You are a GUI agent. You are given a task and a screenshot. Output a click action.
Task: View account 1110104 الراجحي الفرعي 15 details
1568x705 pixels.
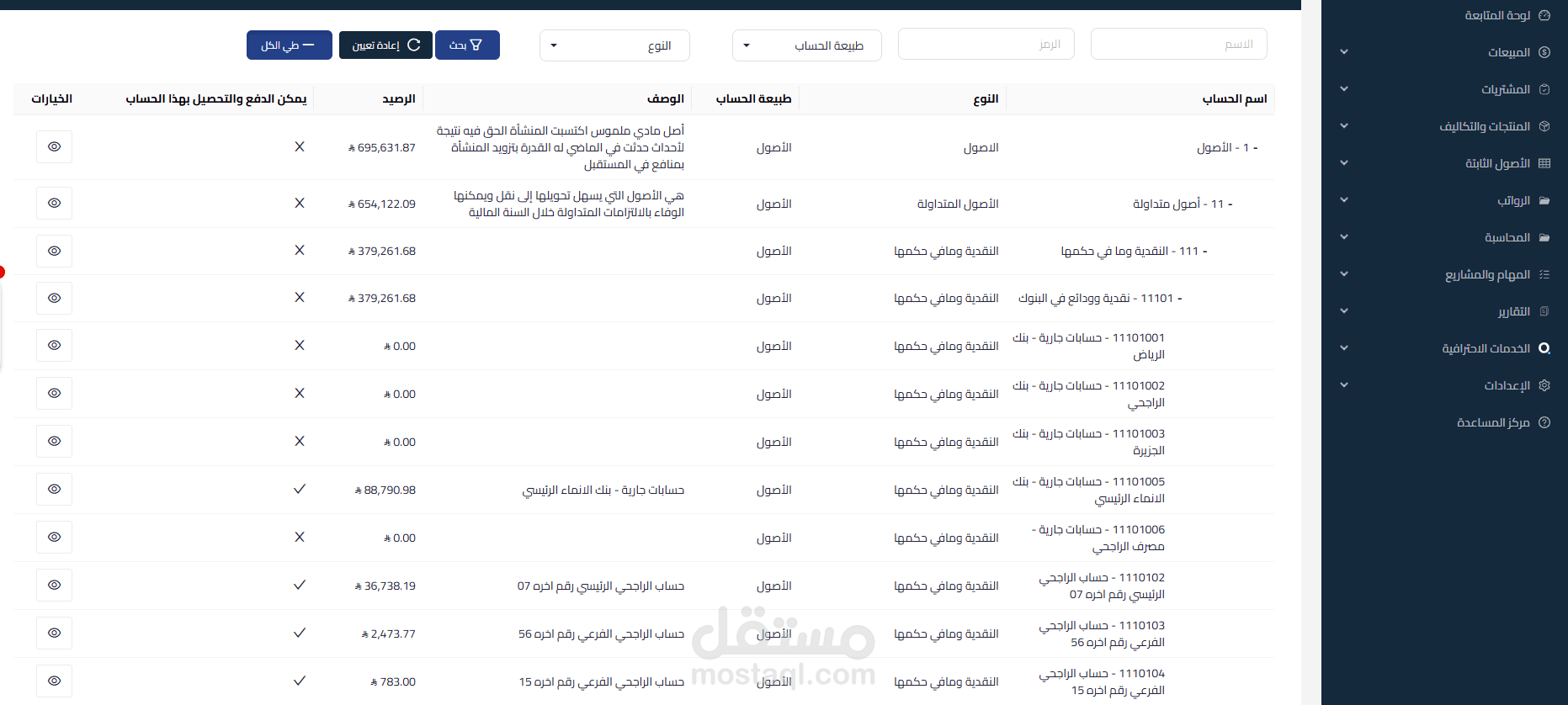pyautogui.click(x=55, y=681)
